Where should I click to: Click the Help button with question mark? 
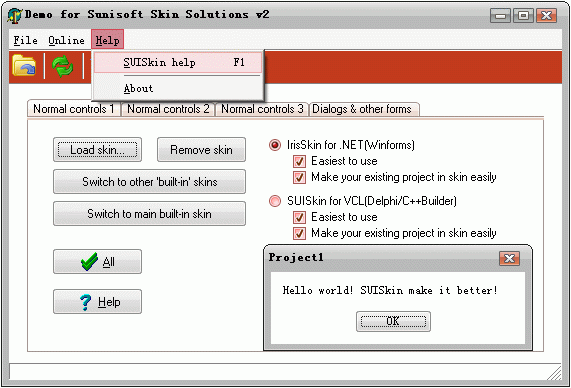[x=97, y=302]
